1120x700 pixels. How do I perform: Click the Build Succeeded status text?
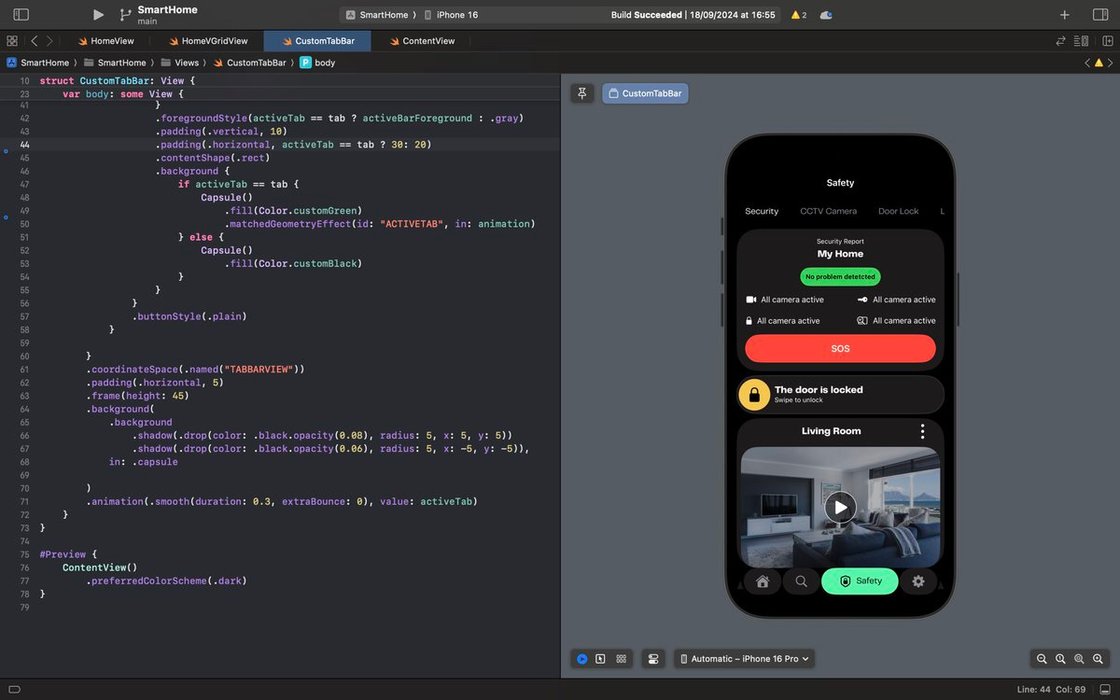point(646,14)
